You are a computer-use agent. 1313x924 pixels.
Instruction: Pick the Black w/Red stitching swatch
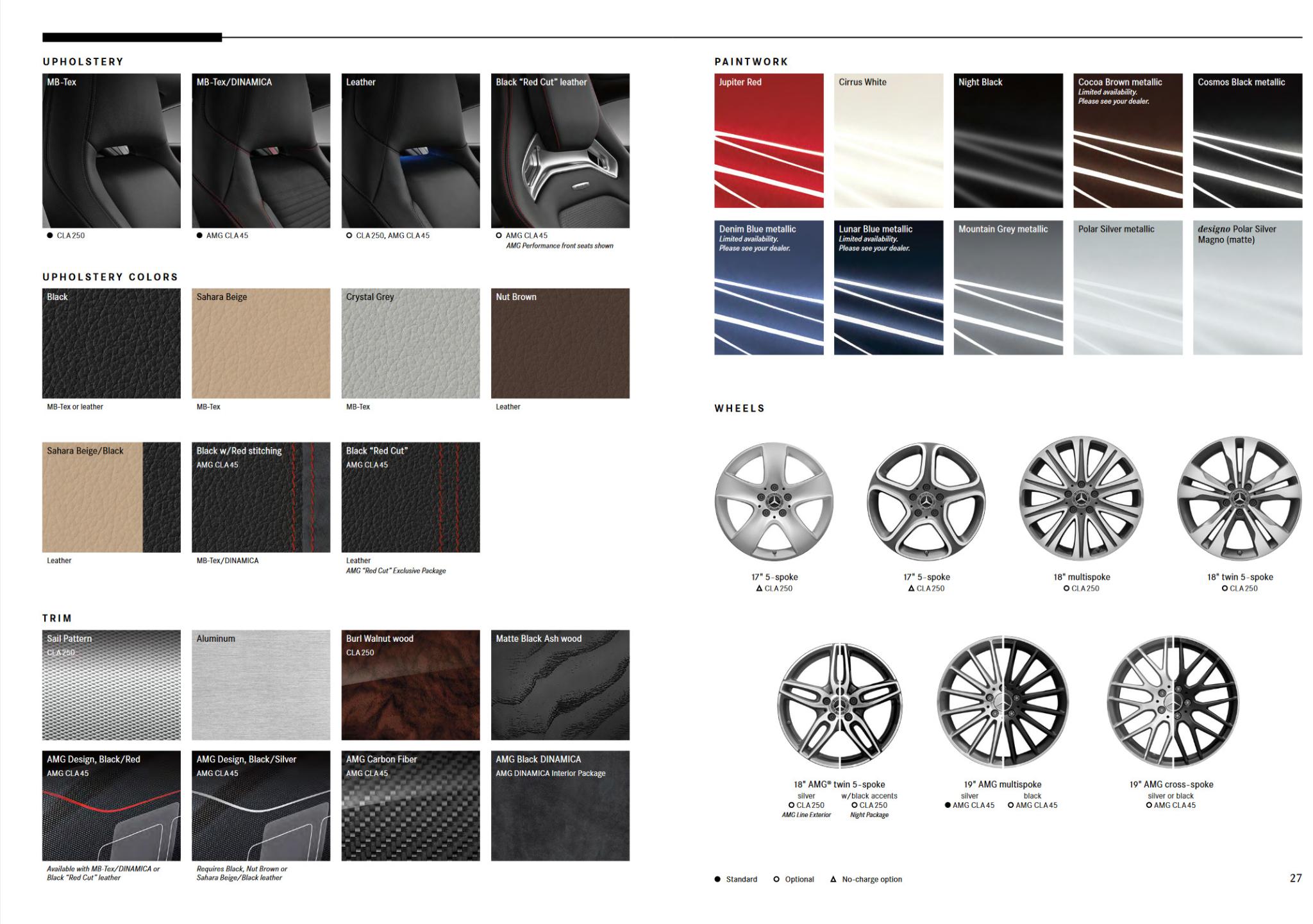[x=261, y=497]
